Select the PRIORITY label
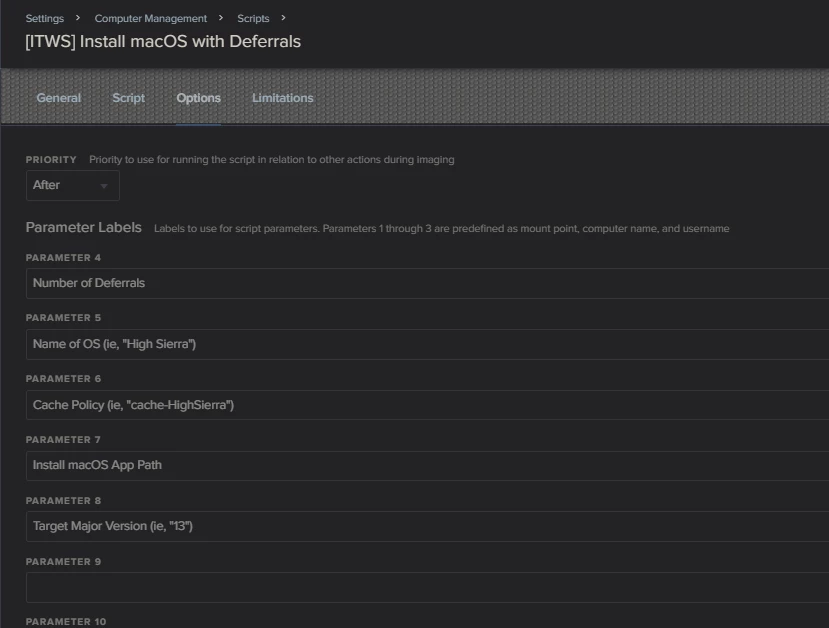Screen dimensions: 829x628 click(51, 160)
